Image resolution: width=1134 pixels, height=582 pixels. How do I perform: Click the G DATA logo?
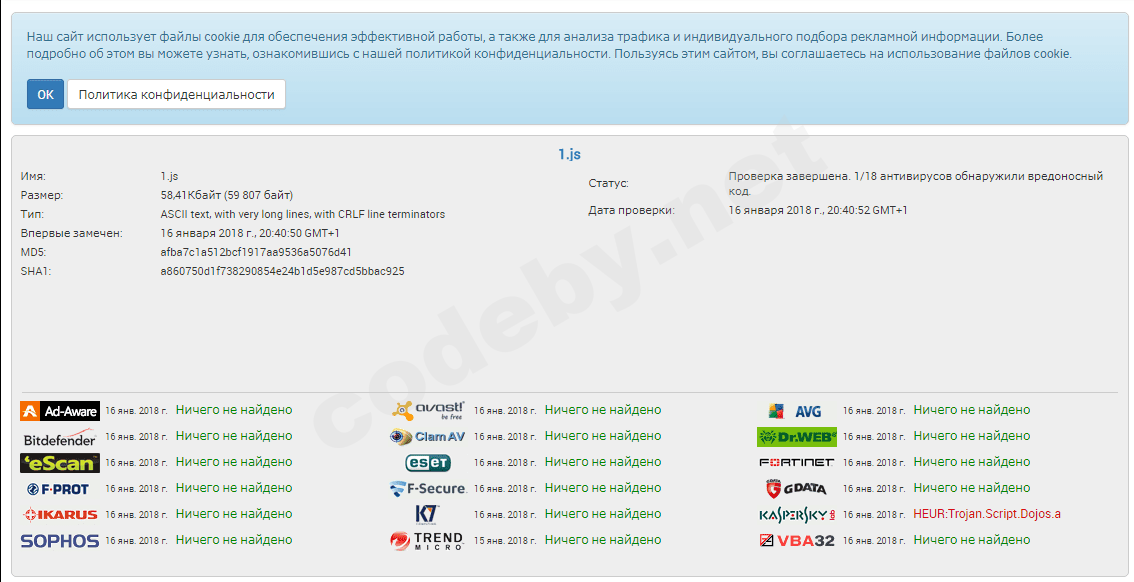pyautogui.click(x=796, y=489)
